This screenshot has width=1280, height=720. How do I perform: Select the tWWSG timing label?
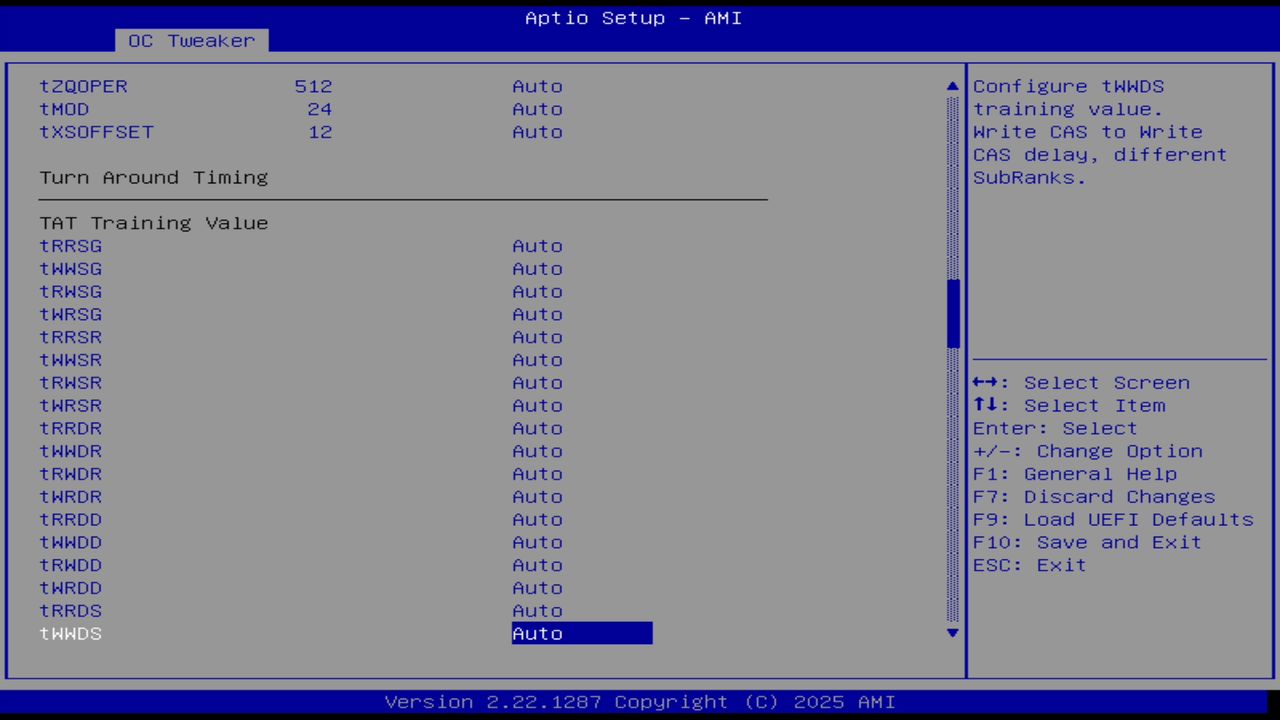[x=70, y=269]
